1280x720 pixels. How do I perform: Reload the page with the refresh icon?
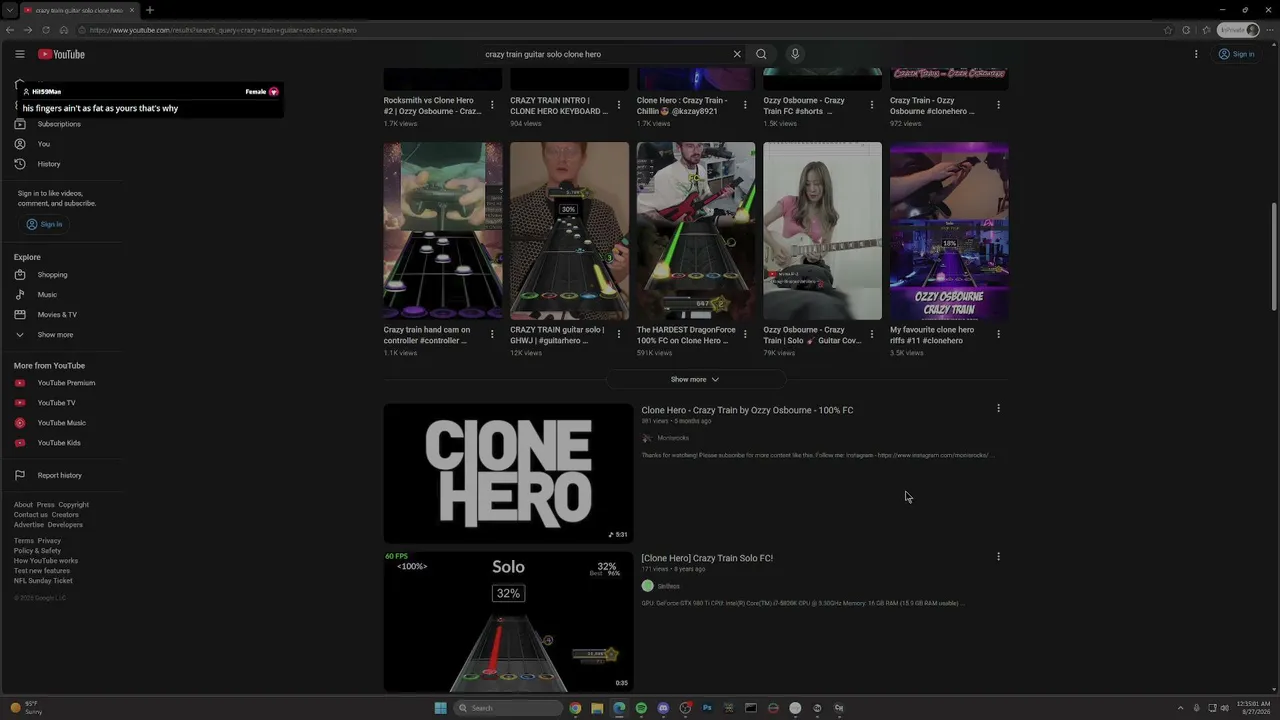click(46, 30)
